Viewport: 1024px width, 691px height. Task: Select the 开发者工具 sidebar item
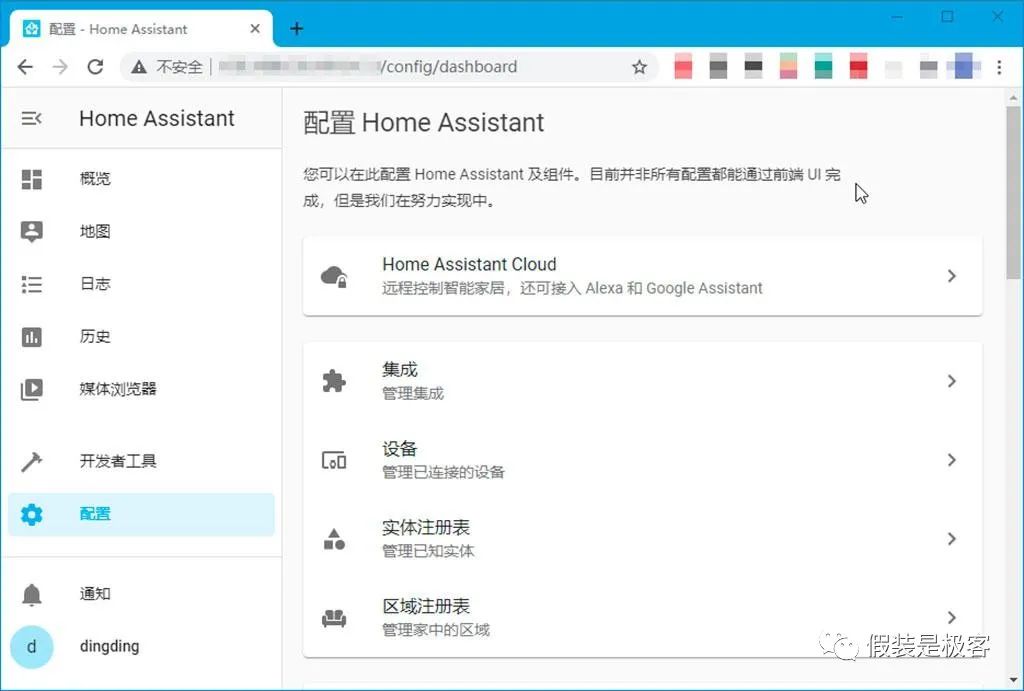141,461
